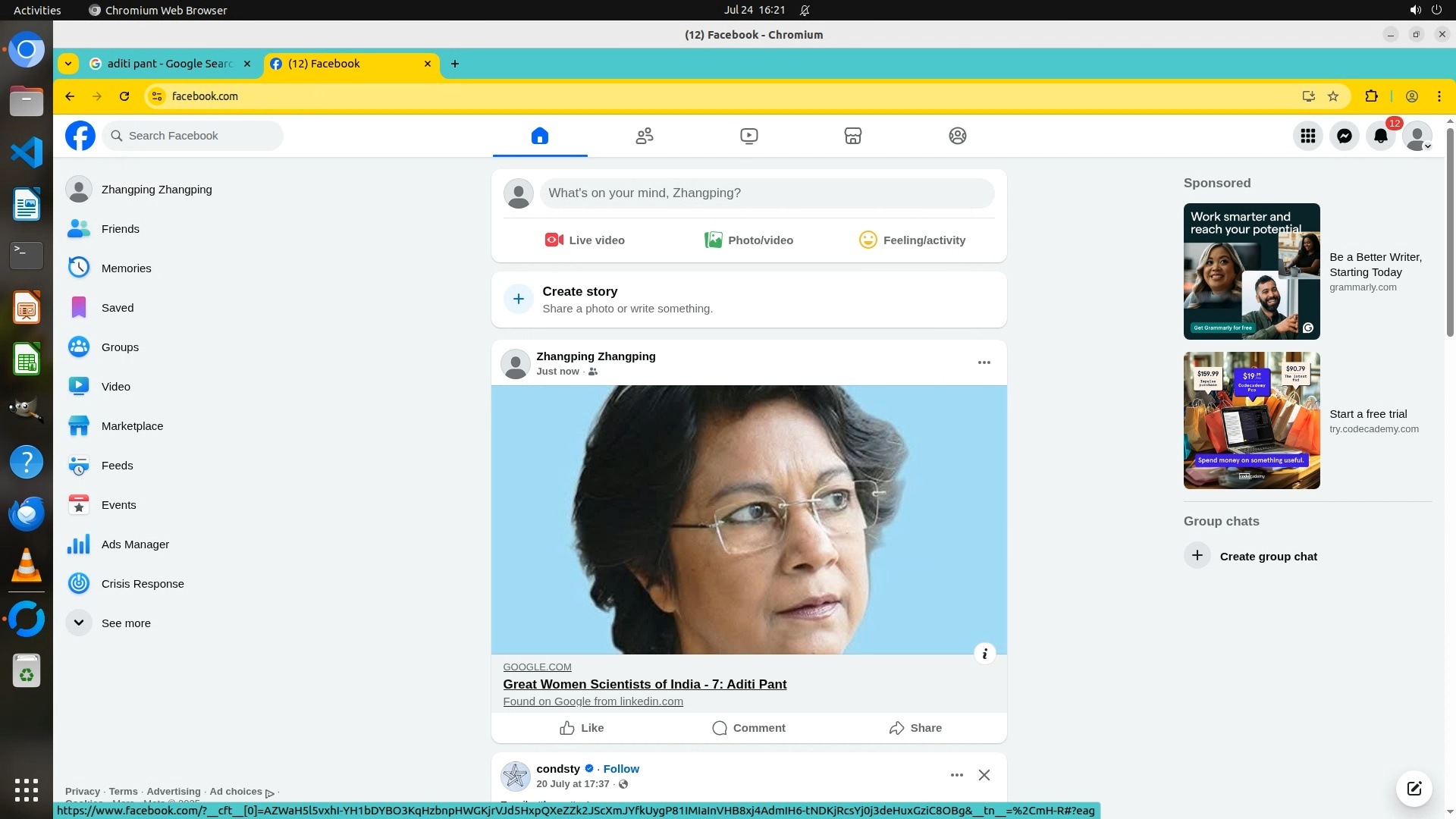Toggle system notifications bell in top bar

(805, 11)
